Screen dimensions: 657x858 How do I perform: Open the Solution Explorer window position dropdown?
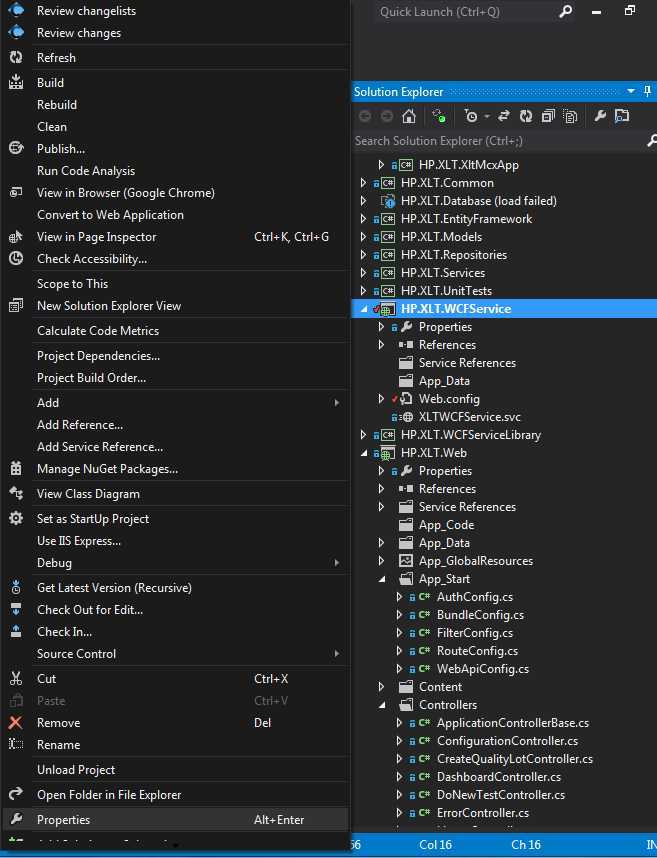point(631,91)
